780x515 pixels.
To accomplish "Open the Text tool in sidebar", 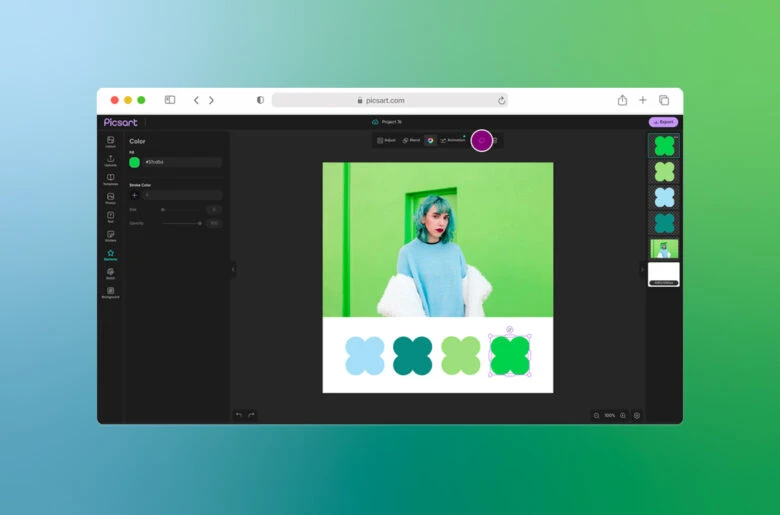I will [x=110, y=217].
